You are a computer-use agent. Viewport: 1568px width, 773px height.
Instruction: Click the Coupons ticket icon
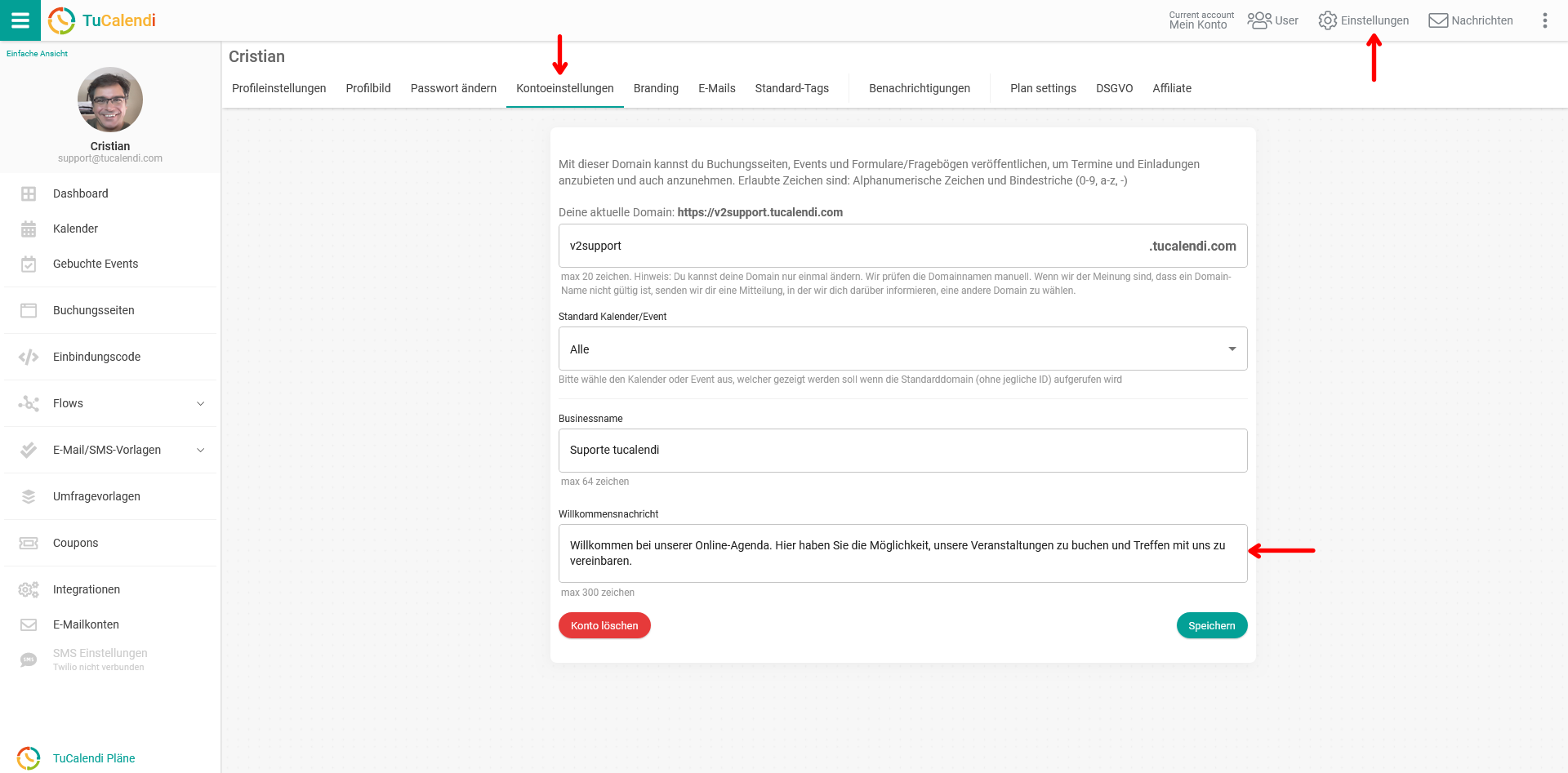29,543
